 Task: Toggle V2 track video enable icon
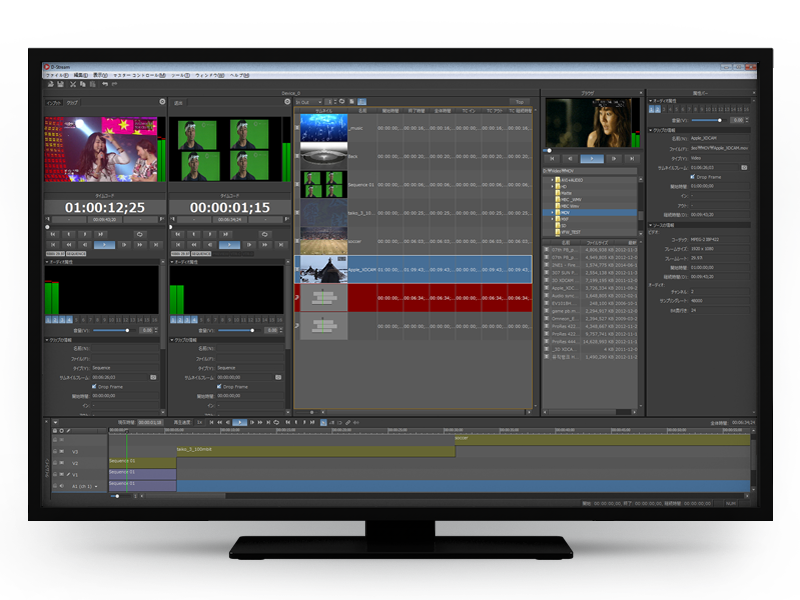tap(62, 463)
